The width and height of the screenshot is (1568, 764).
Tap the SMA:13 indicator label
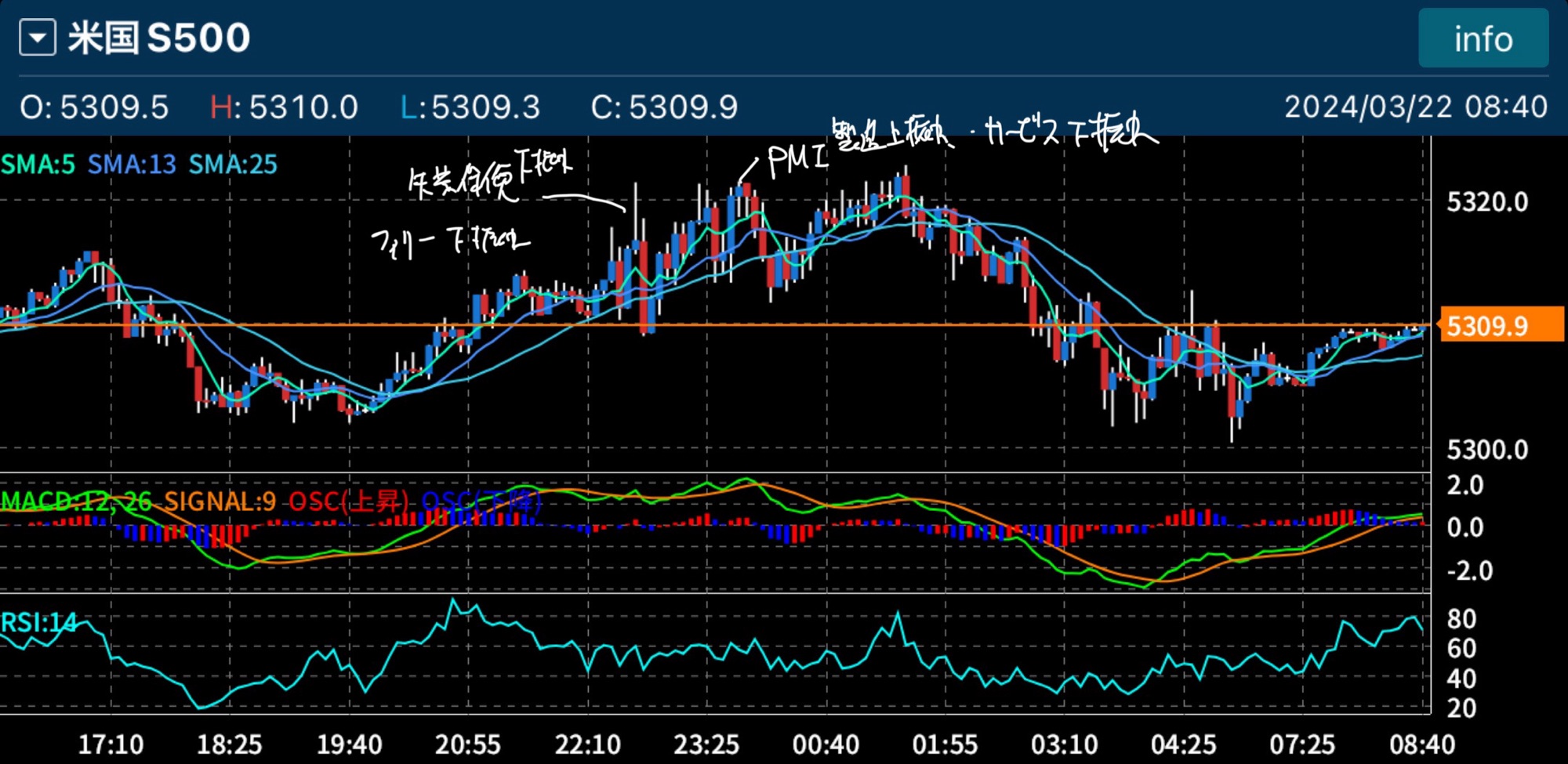click(132, 165)
